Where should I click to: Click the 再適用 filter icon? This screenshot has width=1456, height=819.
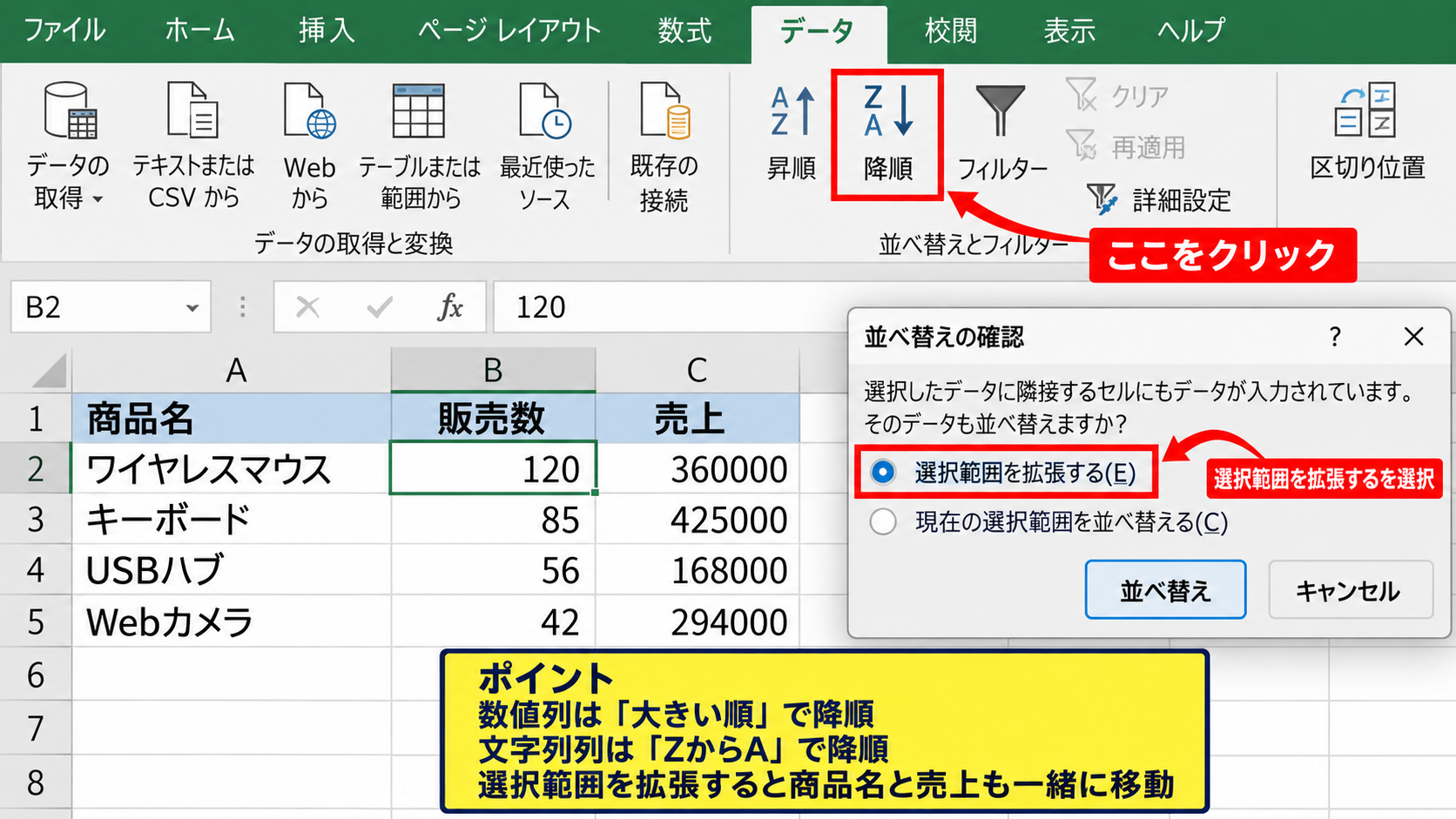1082,145
